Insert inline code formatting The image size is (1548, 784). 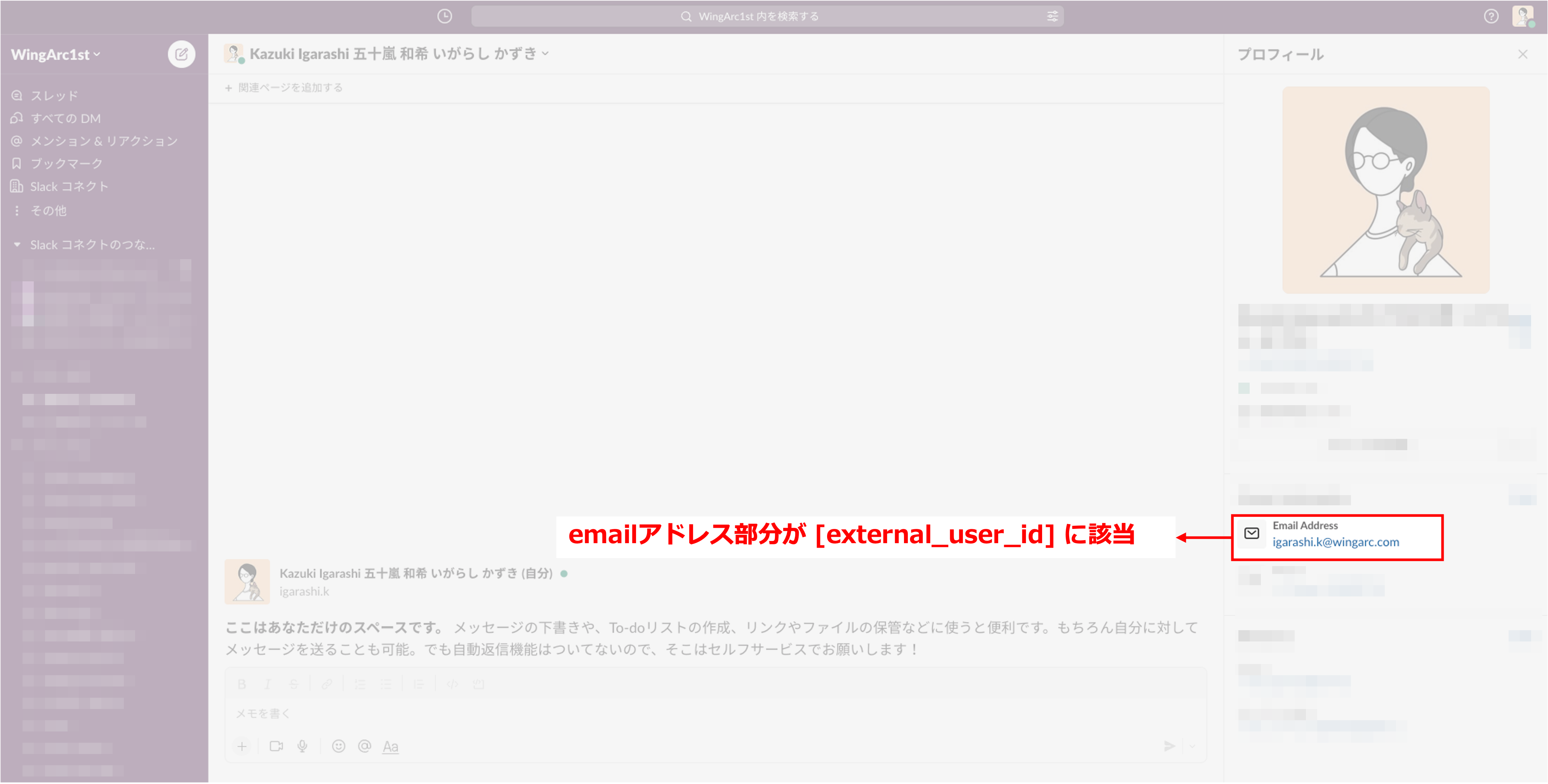point(453,684)
